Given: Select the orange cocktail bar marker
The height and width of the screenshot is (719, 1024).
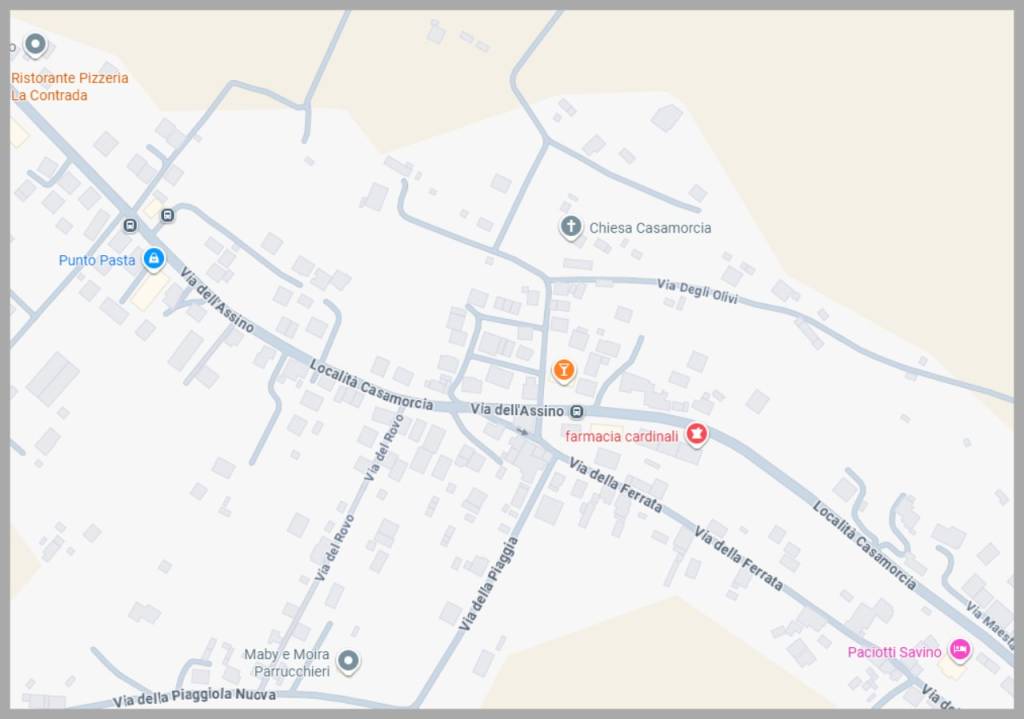Looking at the screenshot, I should tap(564, 370).
